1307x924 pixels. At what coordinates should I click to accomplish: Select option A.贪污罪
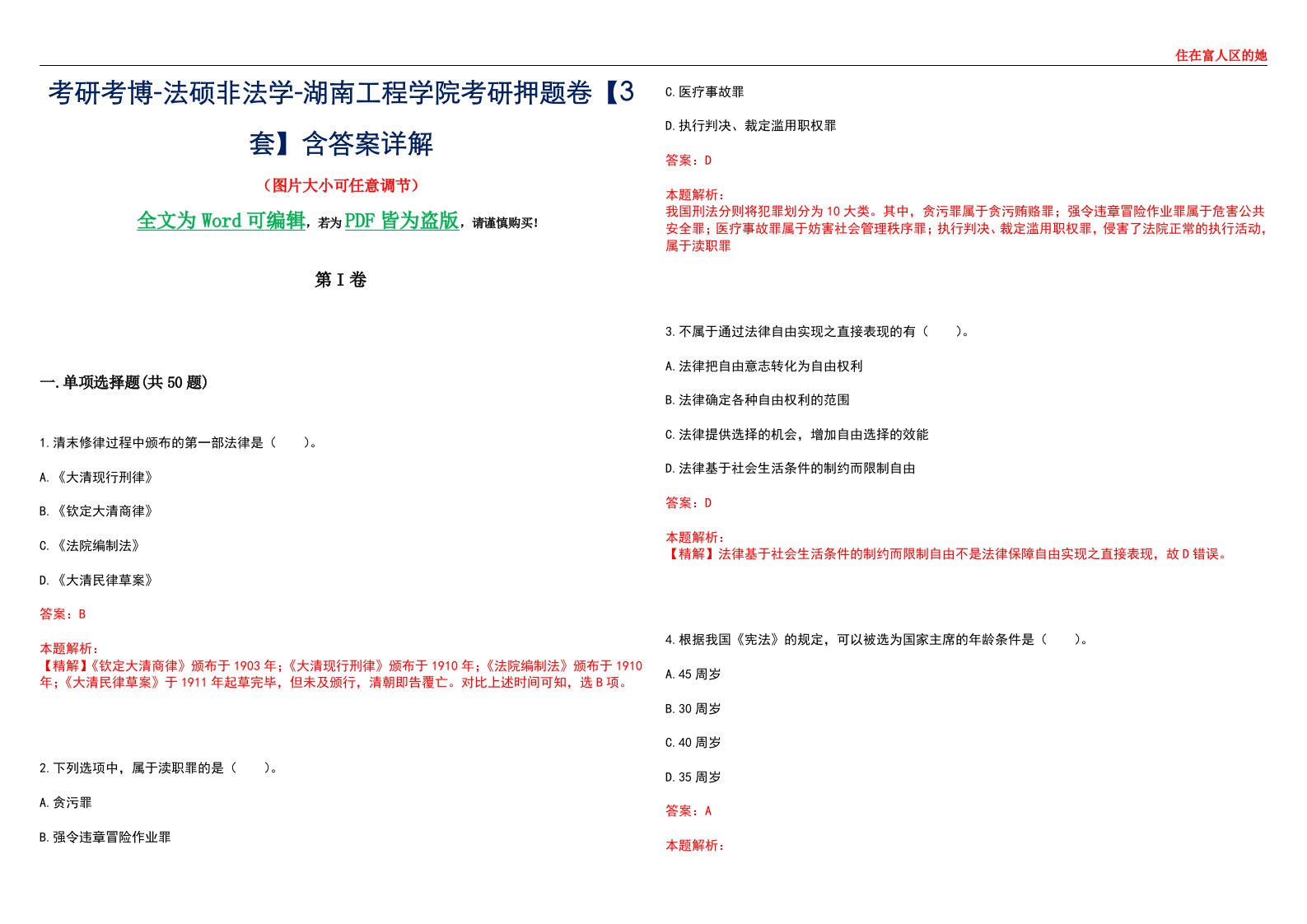tap(66, 802)
